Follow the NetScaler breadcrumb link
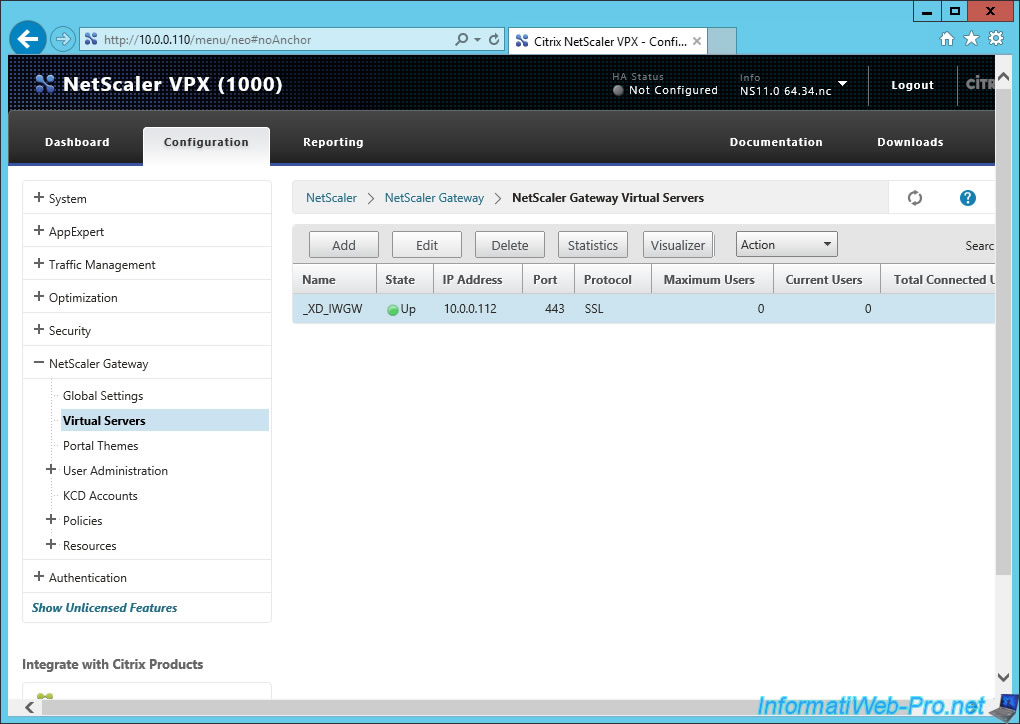 pos(331,198)
